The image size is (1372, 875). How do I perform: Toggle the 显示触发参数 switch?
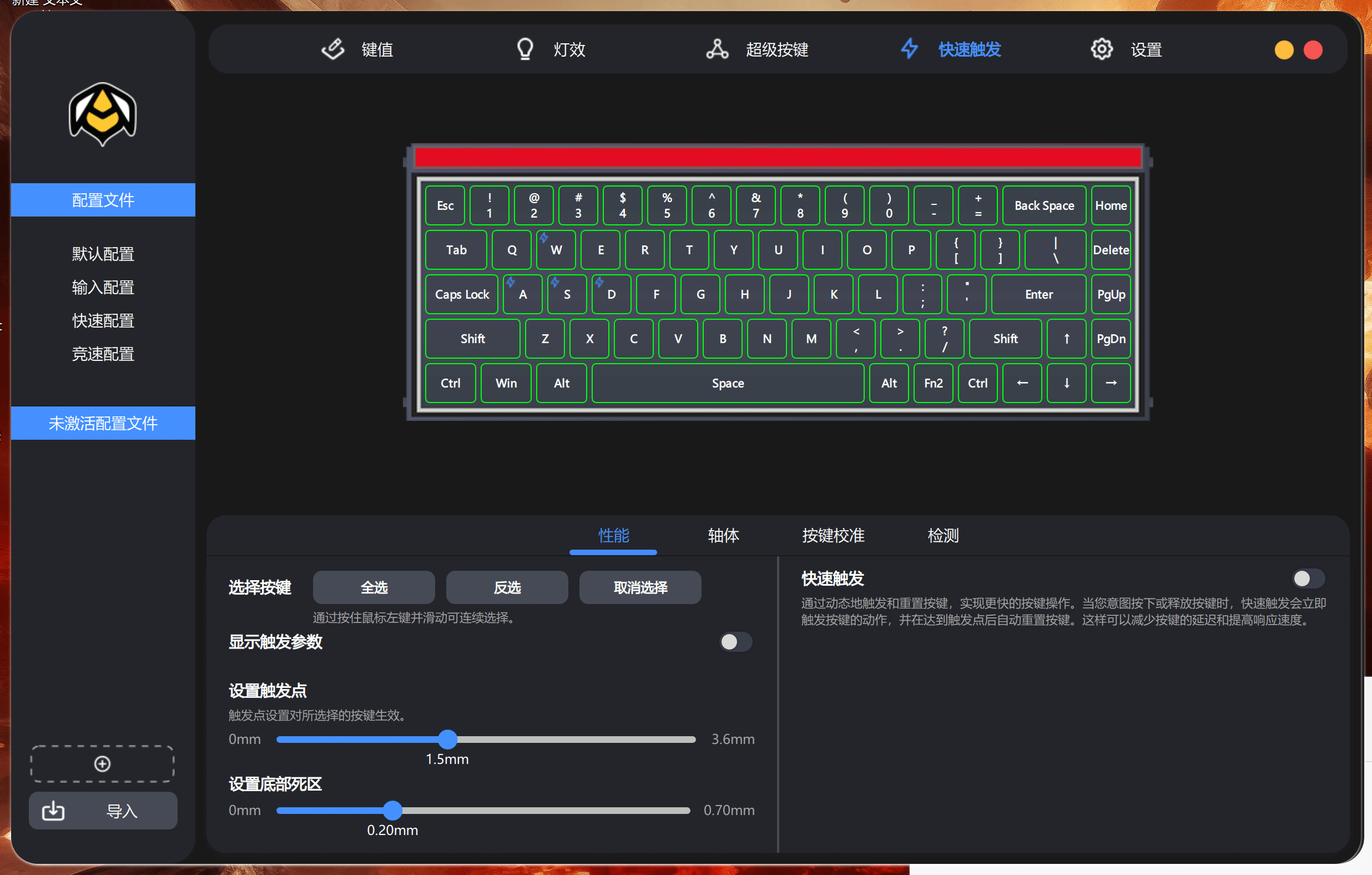(x=735, y=642)
